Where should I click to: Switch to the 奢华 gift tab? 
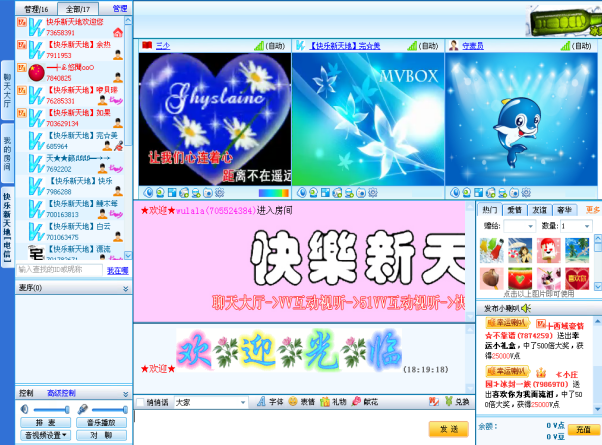click(x=564, y=210)
